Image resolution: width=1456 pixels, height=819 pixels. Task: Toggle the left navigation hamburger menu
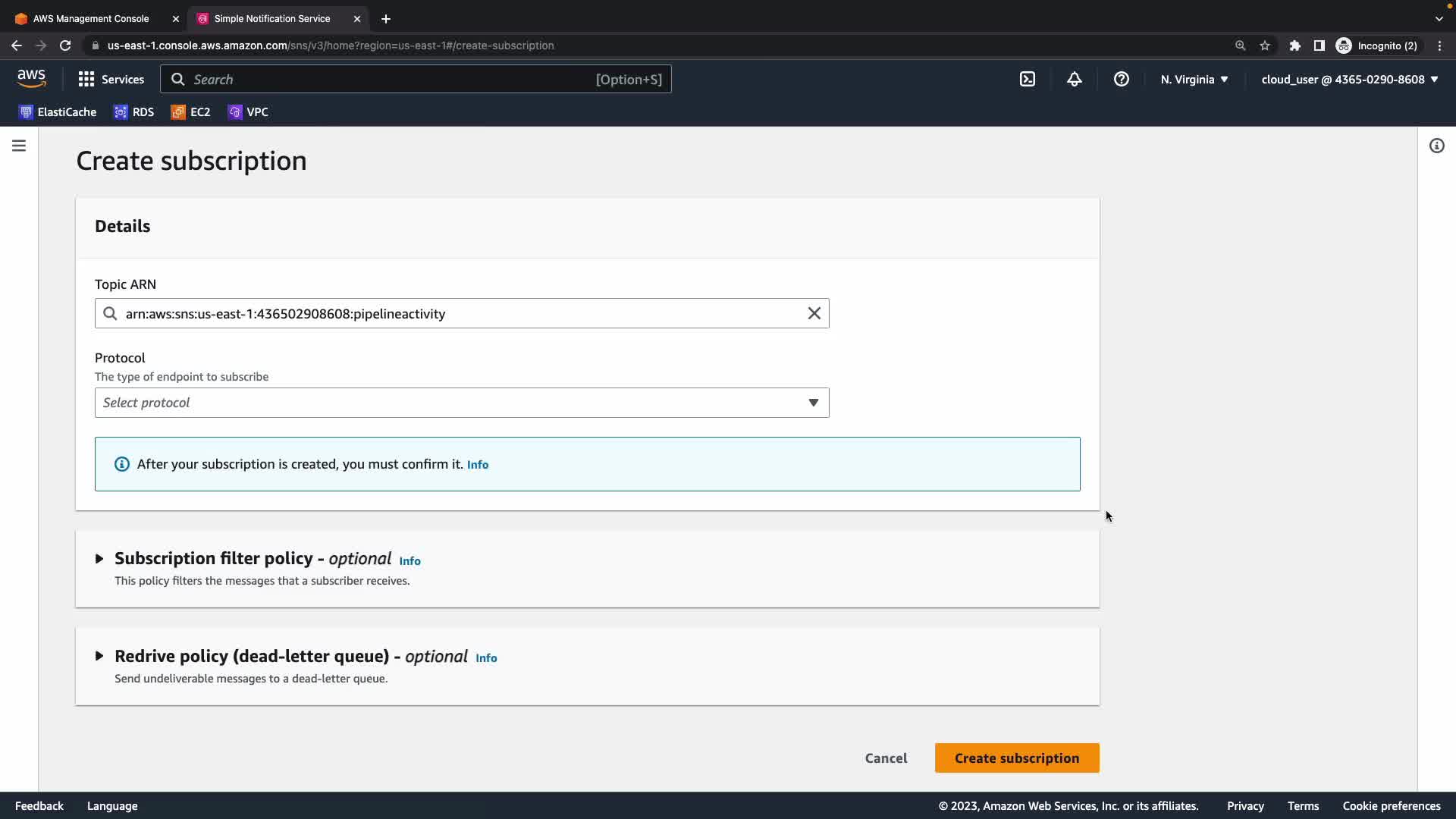click(x=19, y=146)
